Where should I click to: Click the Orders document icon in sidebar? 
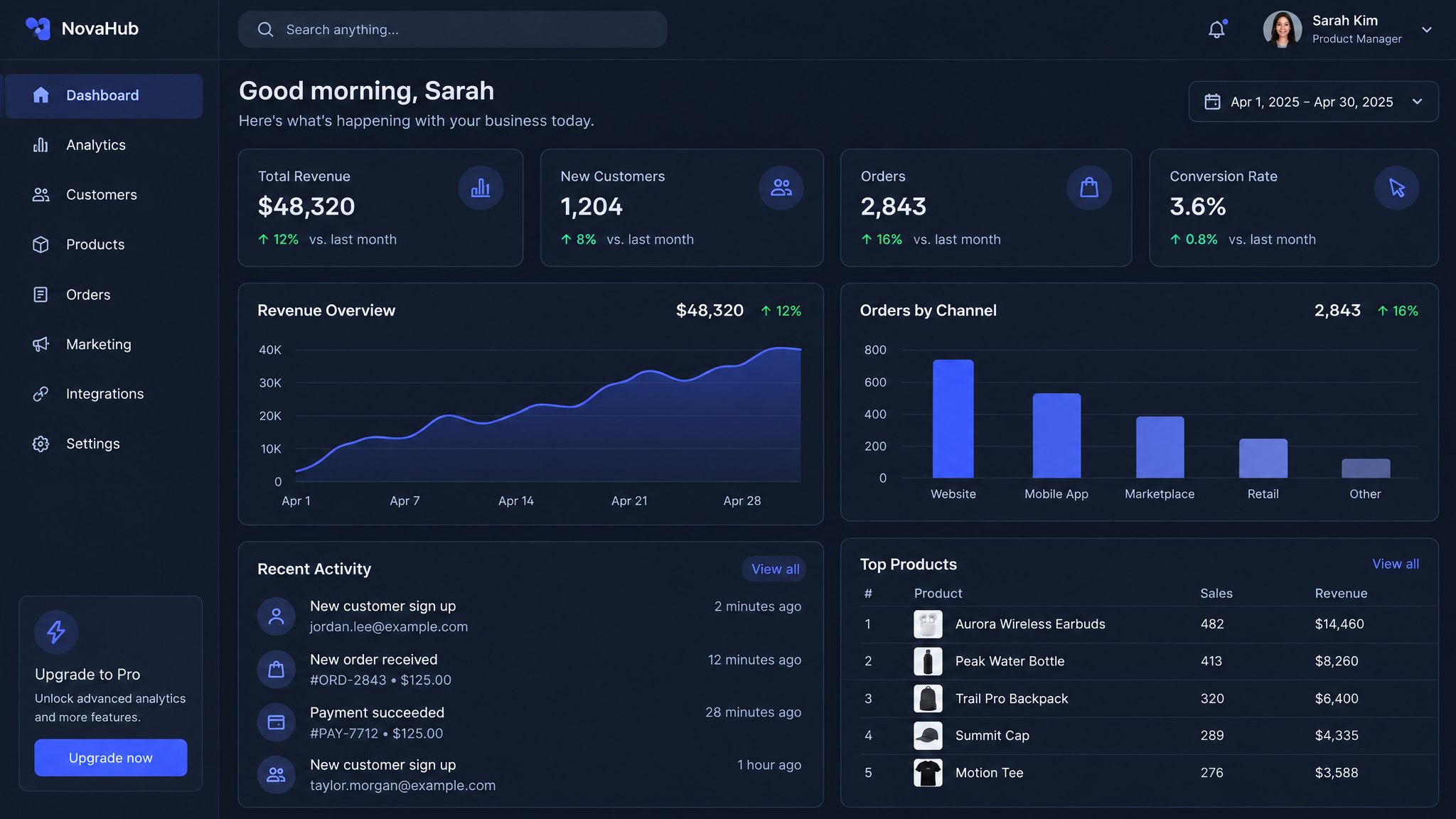click(41, 294)
